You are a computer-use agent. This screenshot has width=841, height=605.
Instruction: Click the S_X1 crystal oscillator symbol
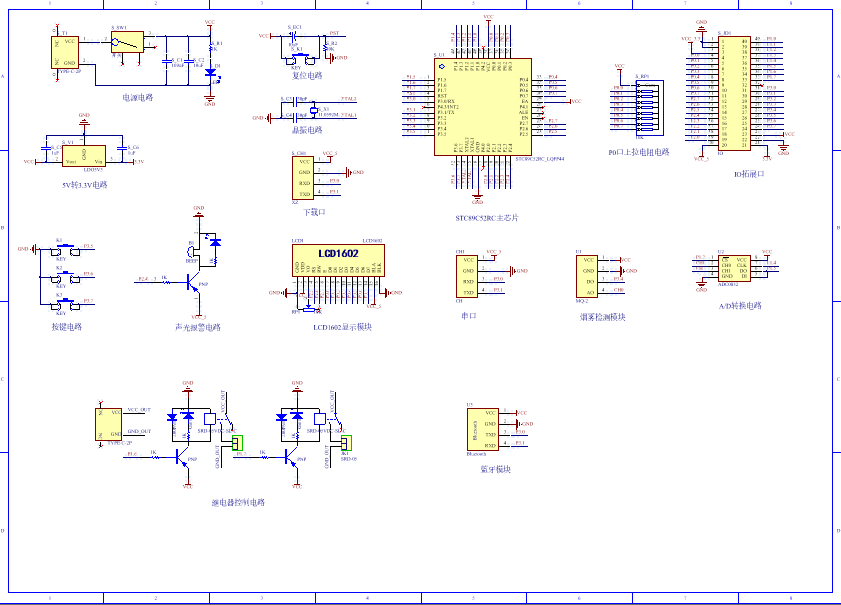[314, 109]
